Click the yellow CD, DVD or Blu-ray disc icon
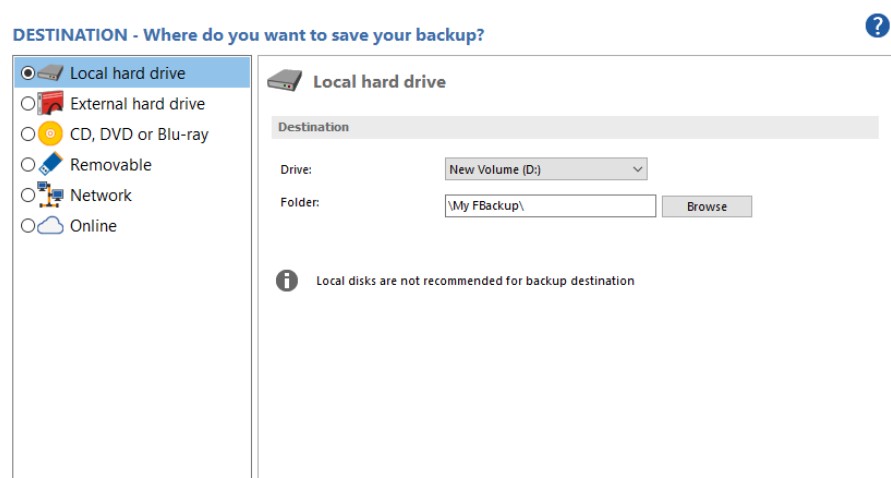The height and width of the screenshot is (478, 891). point(51,134)
